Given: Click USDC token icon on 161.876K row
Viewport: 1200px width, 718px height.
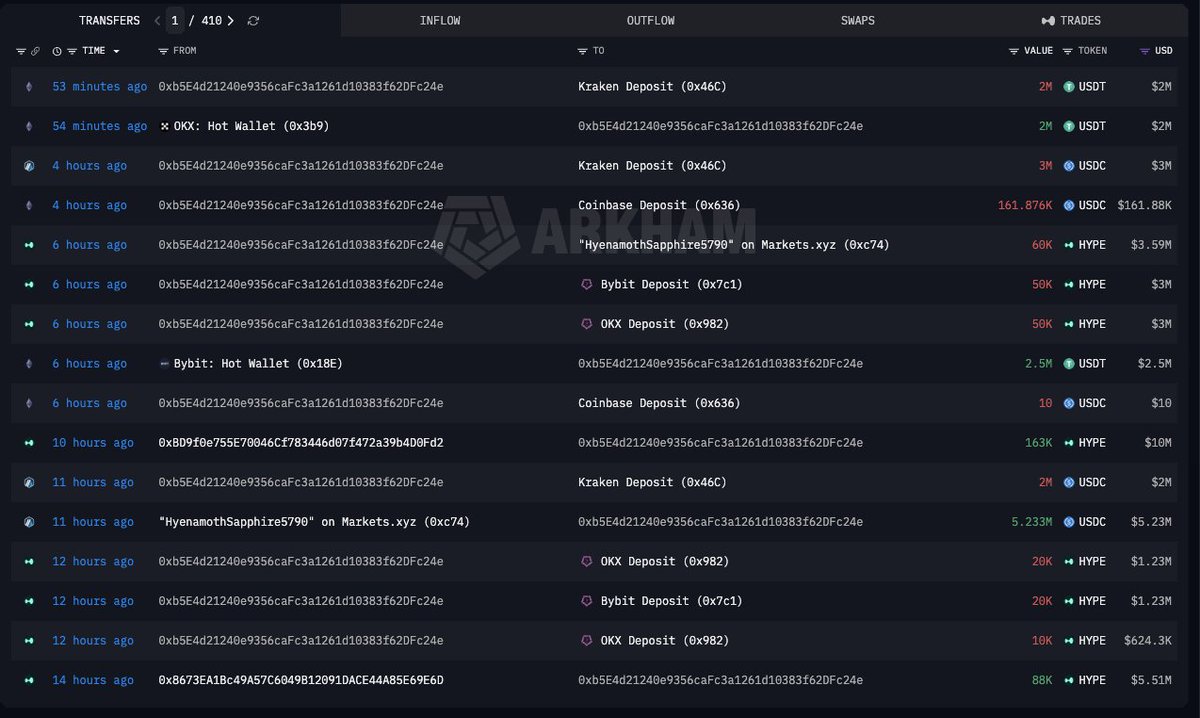Looking at the screenshot, I should coord(1068,206).
